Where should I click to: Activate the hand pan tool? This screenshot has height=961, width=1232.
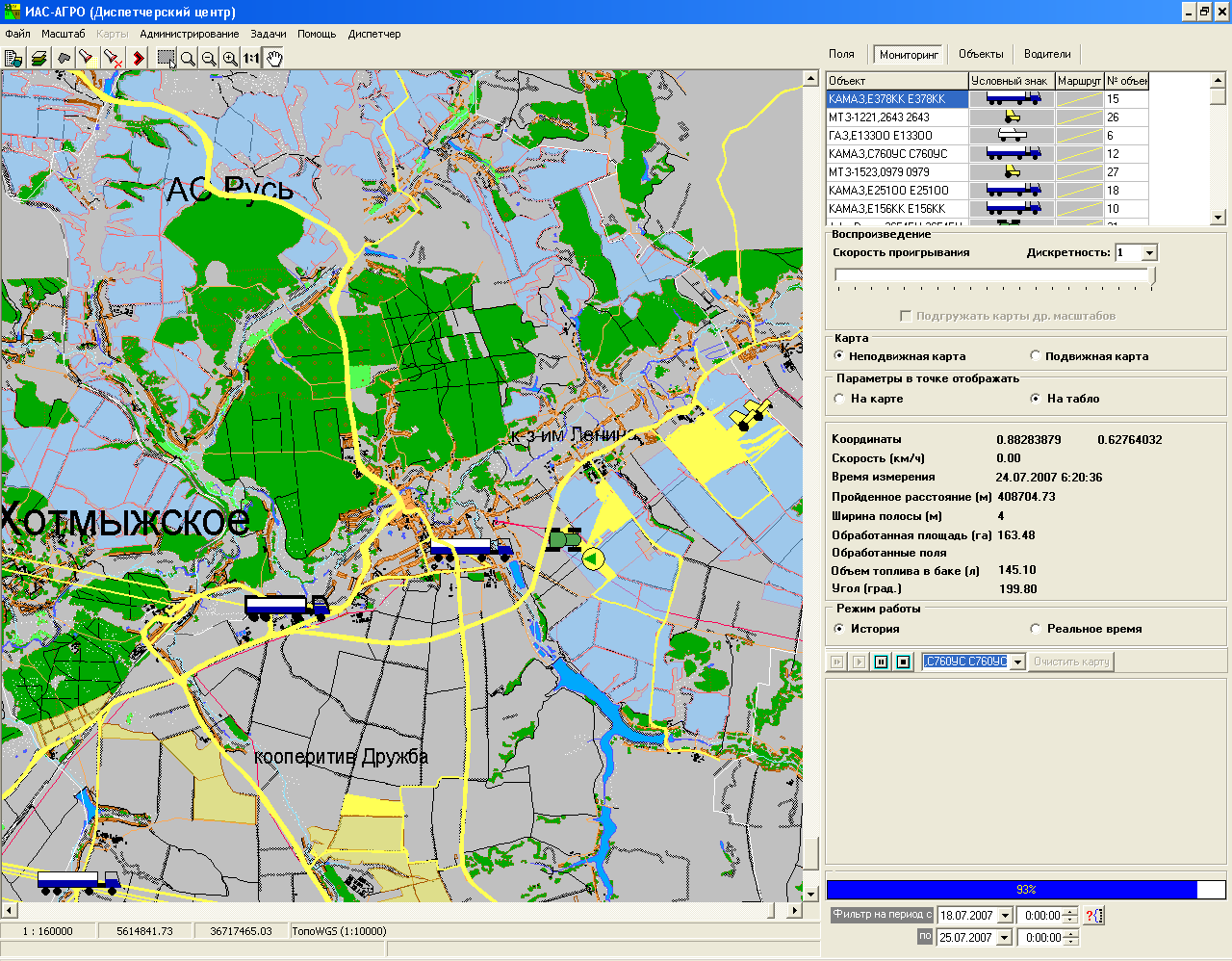click(274, 59)
